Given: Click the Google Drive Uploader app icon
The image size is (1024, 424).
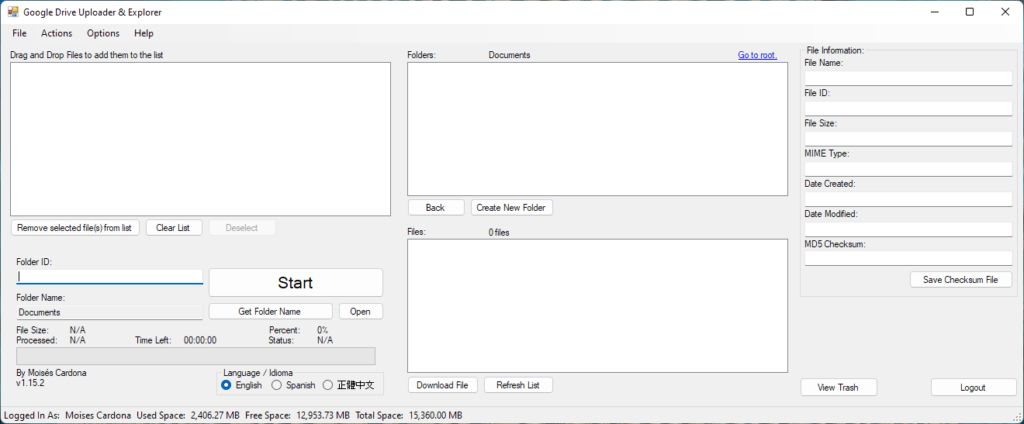Looking at the screenshot, I should (12, 12).
